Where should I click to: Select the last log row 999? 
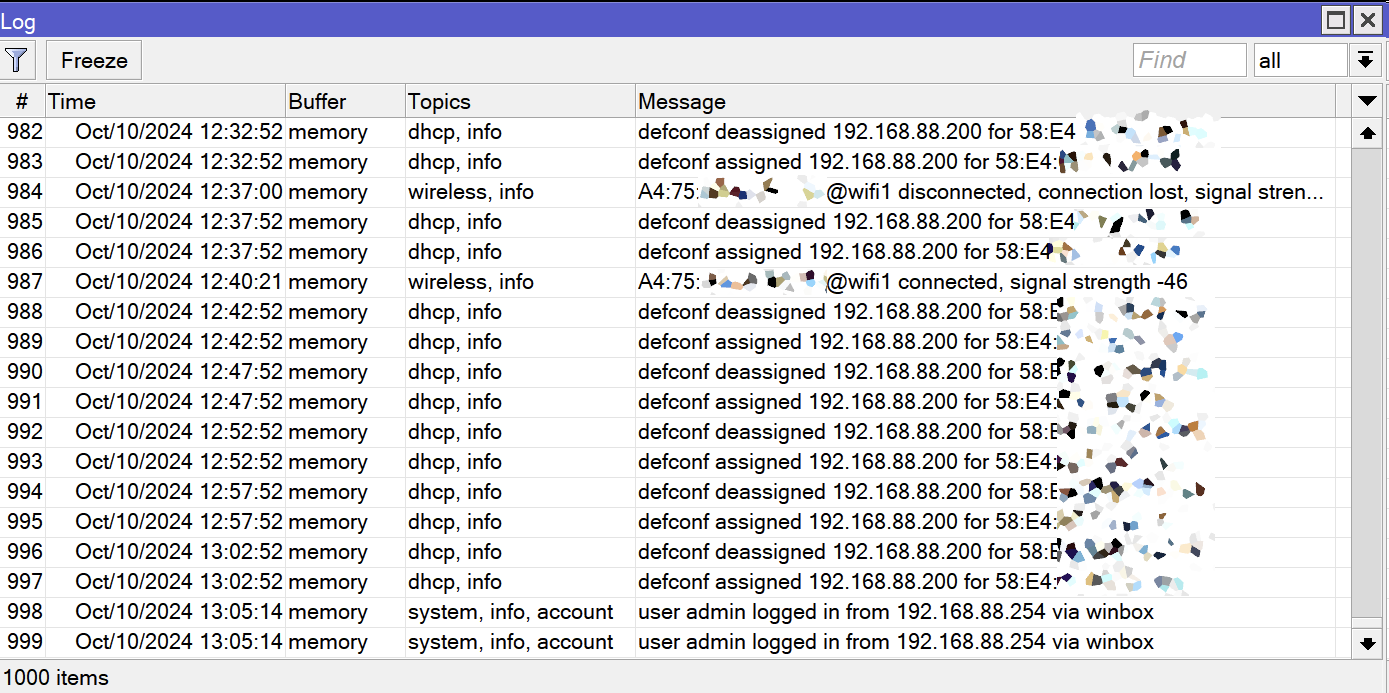click(x=675, y=642)
